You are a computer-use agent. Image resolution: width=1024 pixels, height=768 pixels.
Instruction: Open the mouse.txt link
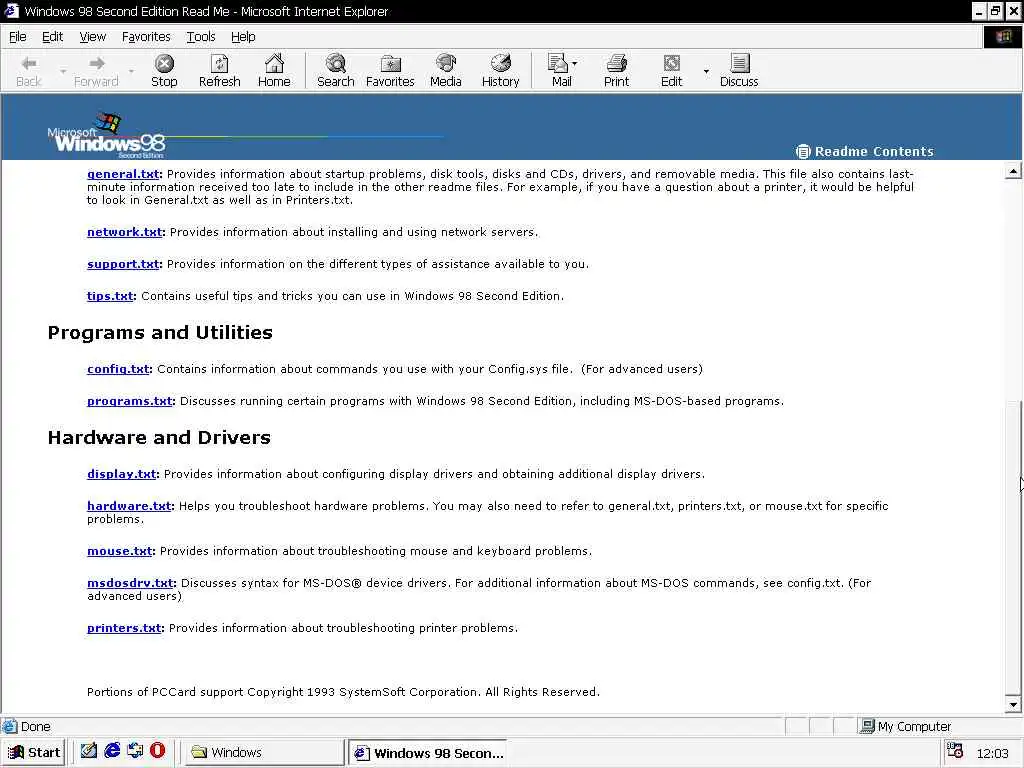coord(120,552)
